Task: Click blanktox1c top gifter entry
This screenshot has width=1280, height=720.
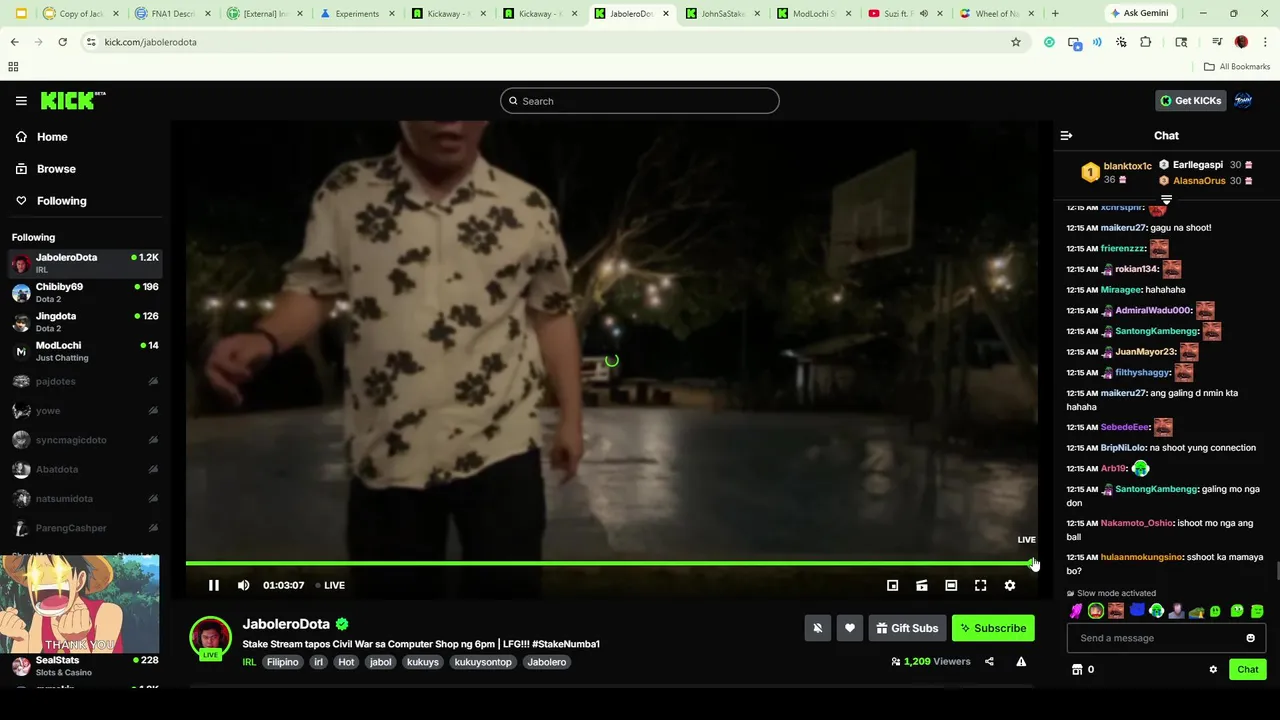Action: tap(1115, 173)
